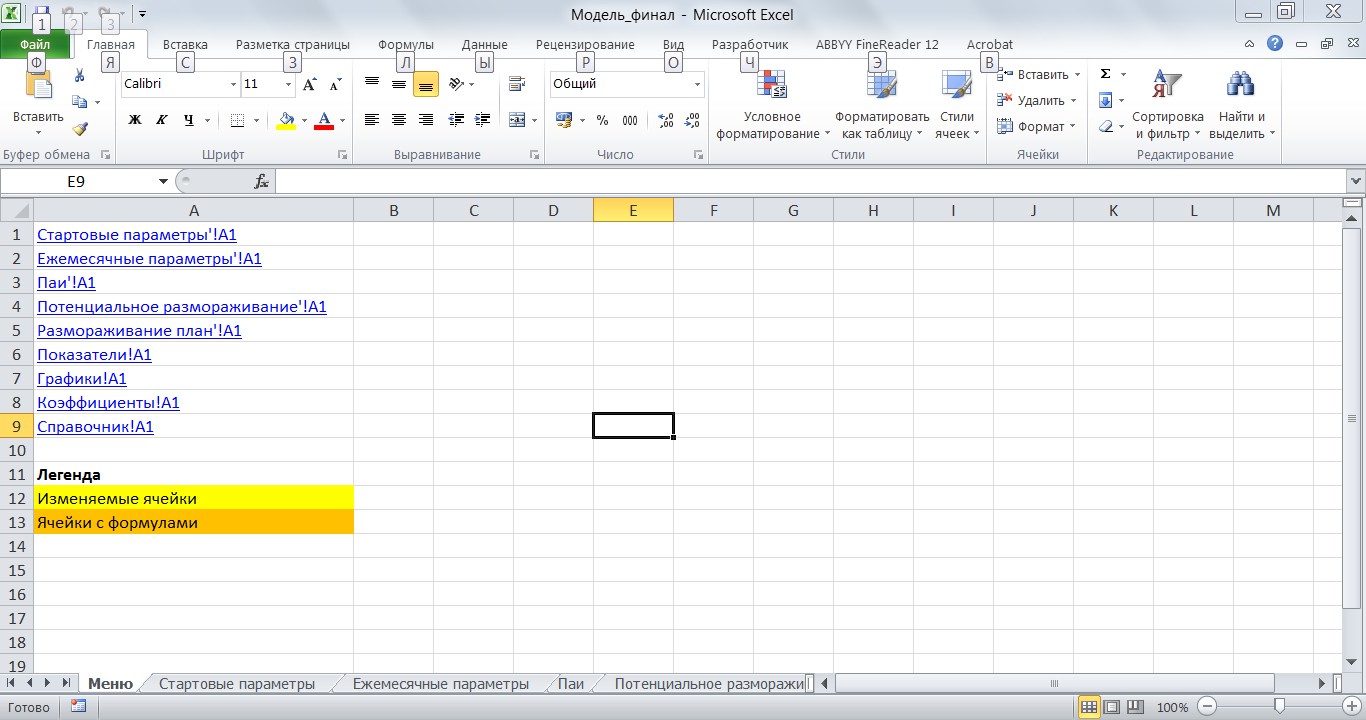Open the Name Box dropdown arrow
The image size is (1366, 720).
click(164, 181)
